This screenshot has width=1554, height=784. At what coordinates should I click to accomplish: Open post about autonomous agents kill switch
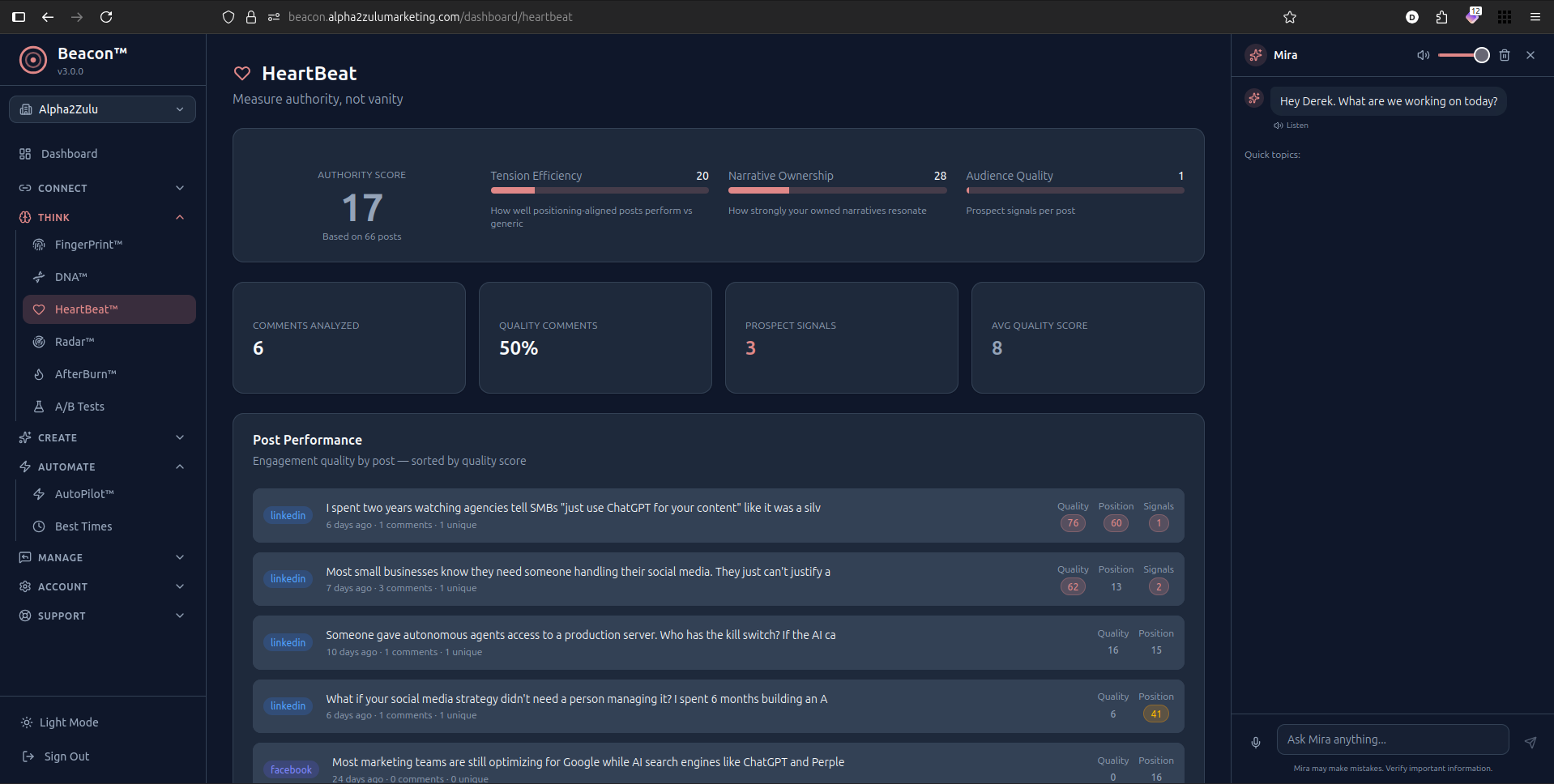coord(718,642)
